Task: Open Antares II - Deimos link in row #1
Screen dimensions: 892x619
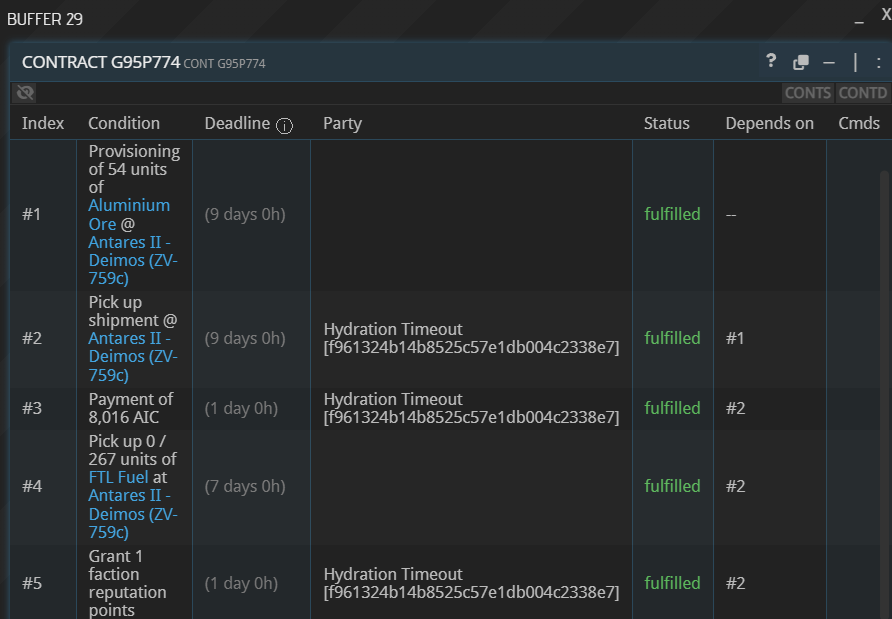Action: [133, 260]
